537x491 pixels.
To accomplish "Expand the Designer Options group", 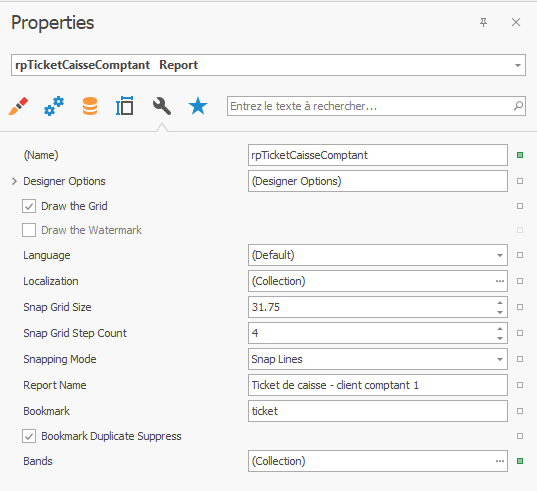I will click(x=14, y=181).
